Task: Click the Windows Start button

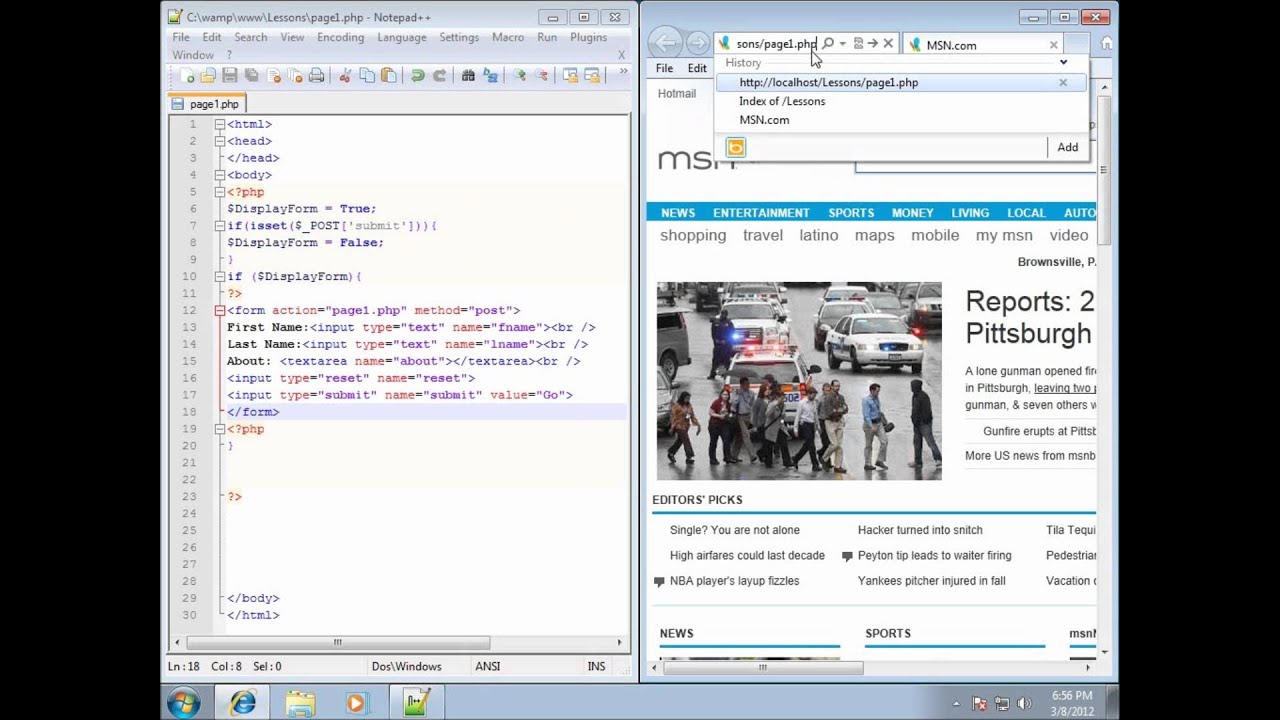Action: click(184, 703)
